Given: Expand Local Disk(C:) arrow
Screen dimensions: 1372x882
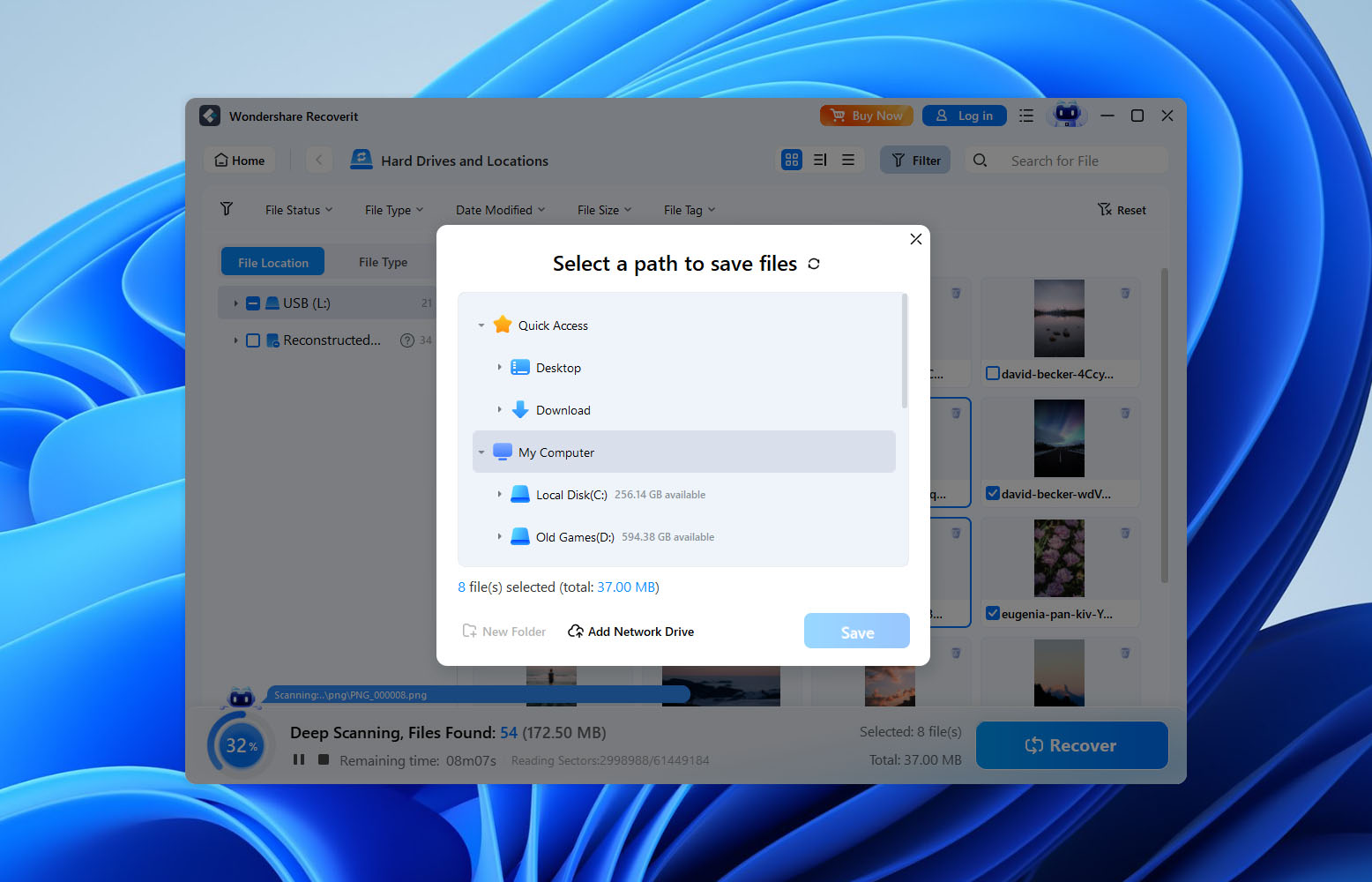Looking at the screenshot, I should [x=499, y=494].
